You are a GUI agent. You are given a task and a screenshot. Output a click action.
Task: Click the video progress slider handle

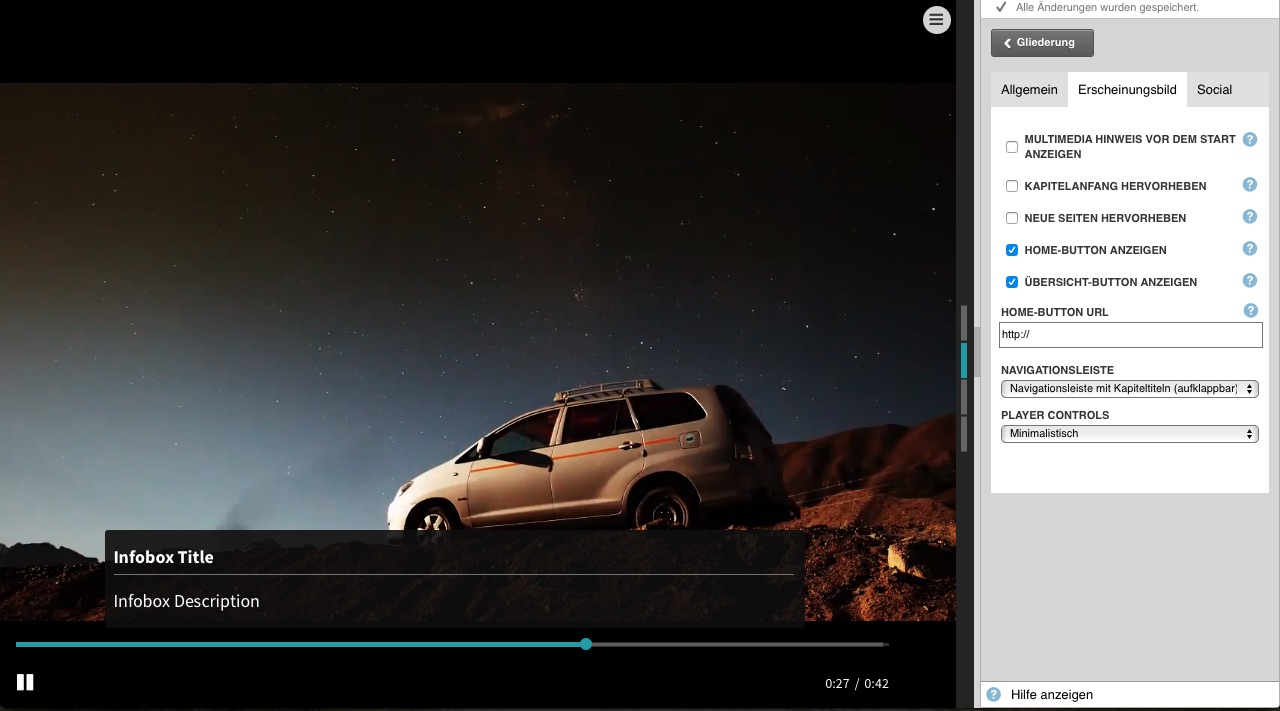[586, 644]
